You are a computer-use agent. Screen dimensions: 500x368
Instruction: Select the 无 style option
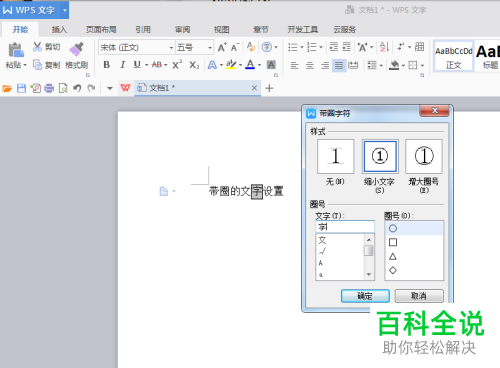pos(335,156)
